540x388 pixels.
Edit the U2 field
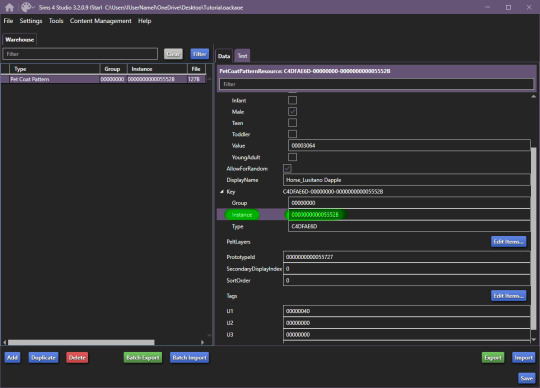click(407, 323)
